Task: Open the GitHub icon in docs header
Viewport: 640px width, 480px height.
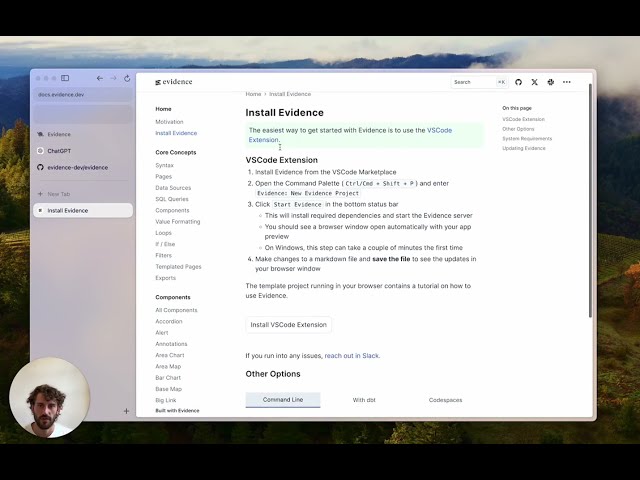Action: (x=518, y=82)
